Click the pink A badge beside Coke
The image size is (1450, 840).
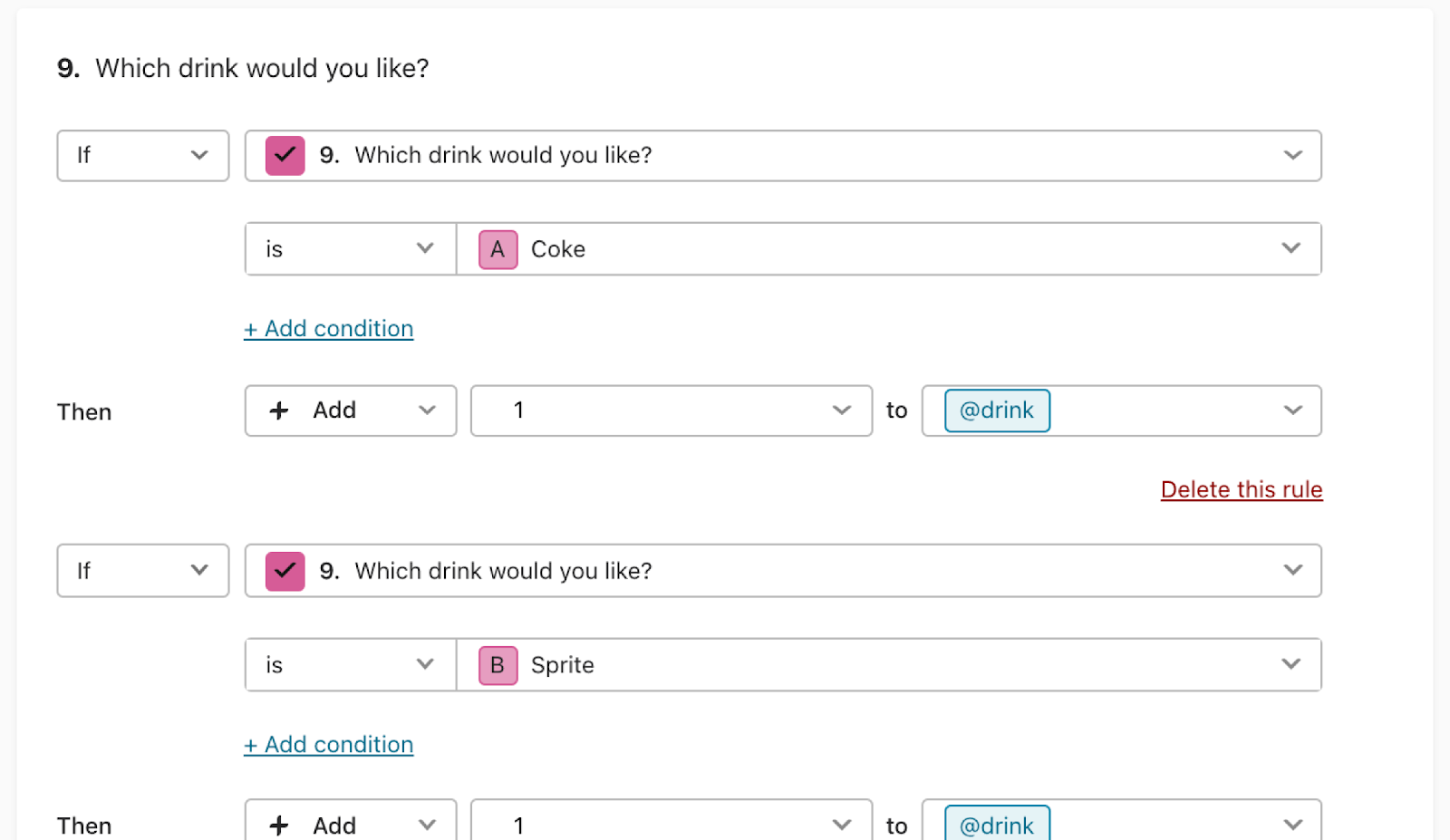pyautogui.click(x=498, y=249)
